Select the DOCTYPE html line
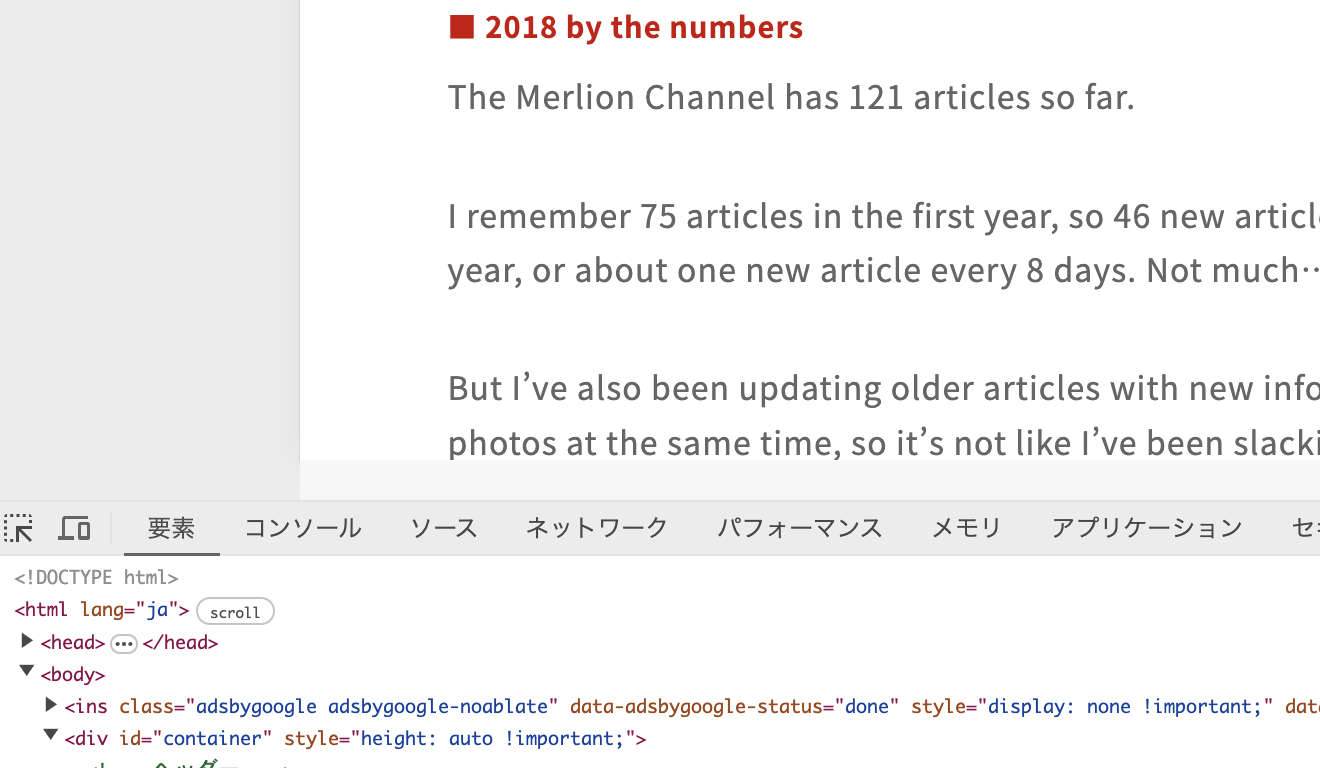1320x768 pixels. click(96, 578)
